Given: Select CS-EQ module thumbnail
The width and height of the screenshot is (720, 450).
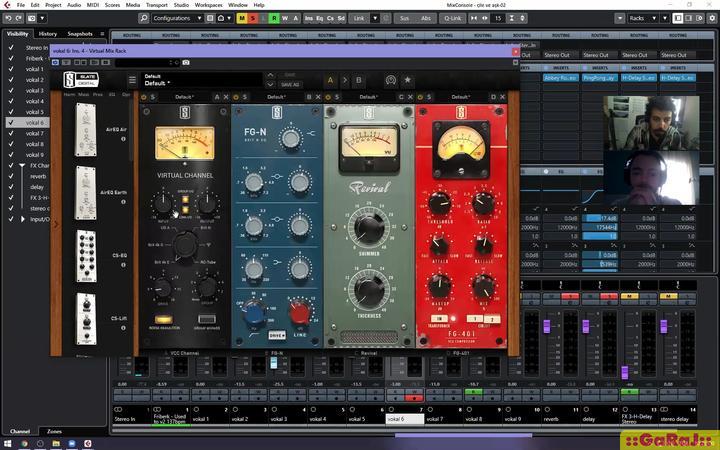Looking at the screenshot, I should point(86,256).
